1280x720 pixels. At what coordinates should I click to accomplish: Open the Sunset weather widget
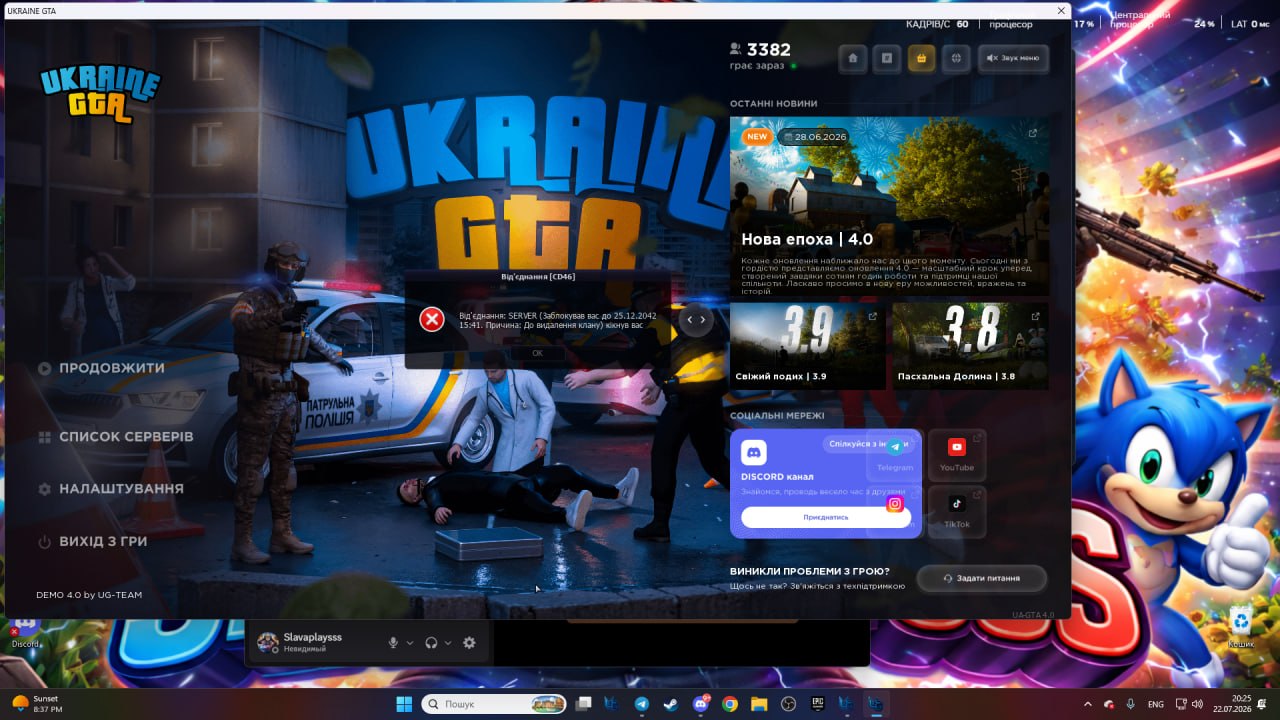(38, 704)
